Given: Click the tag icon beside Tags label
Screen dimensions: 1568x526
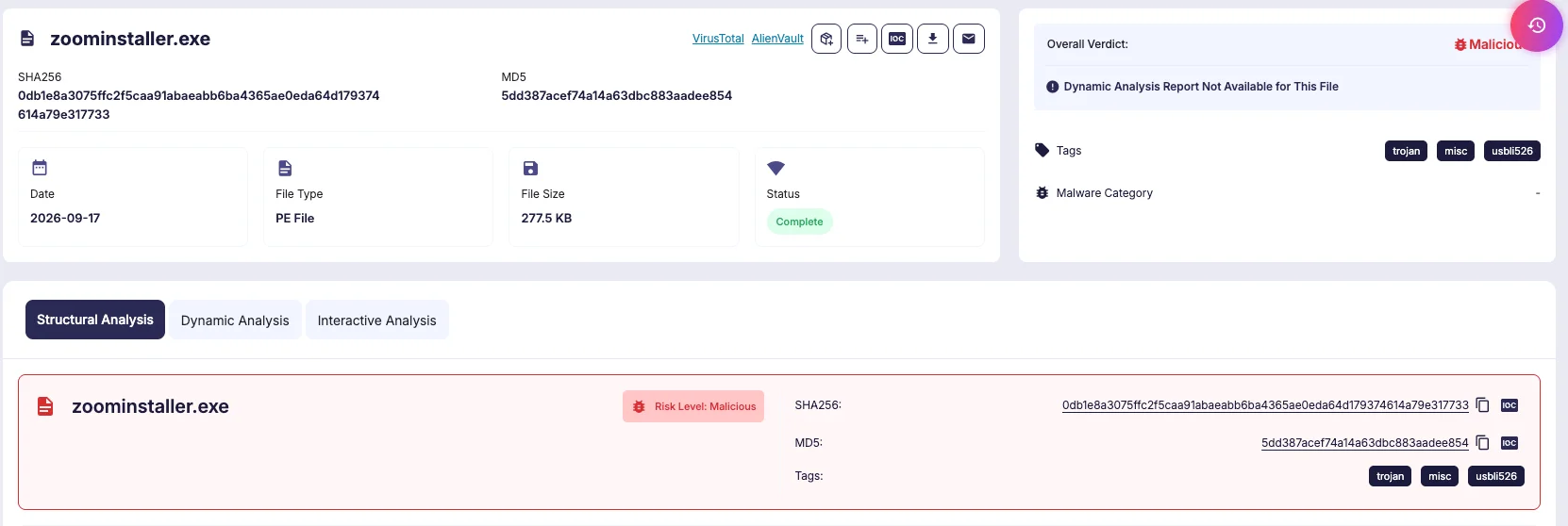Looking at the screenshot, I should point(1042,150).
